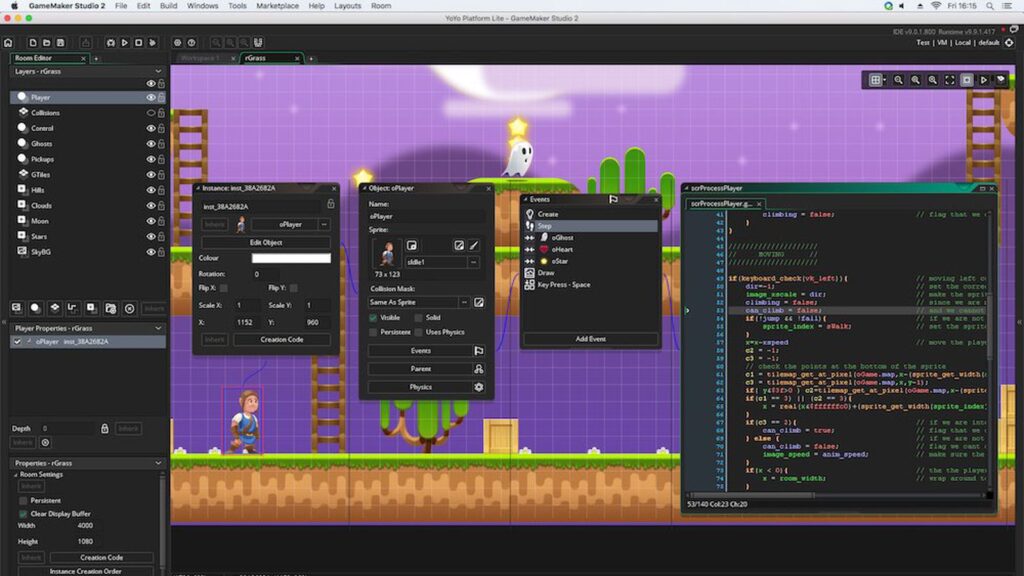Toggle the room grid icon
1024x576 pixels.
[x=875, y=80]
